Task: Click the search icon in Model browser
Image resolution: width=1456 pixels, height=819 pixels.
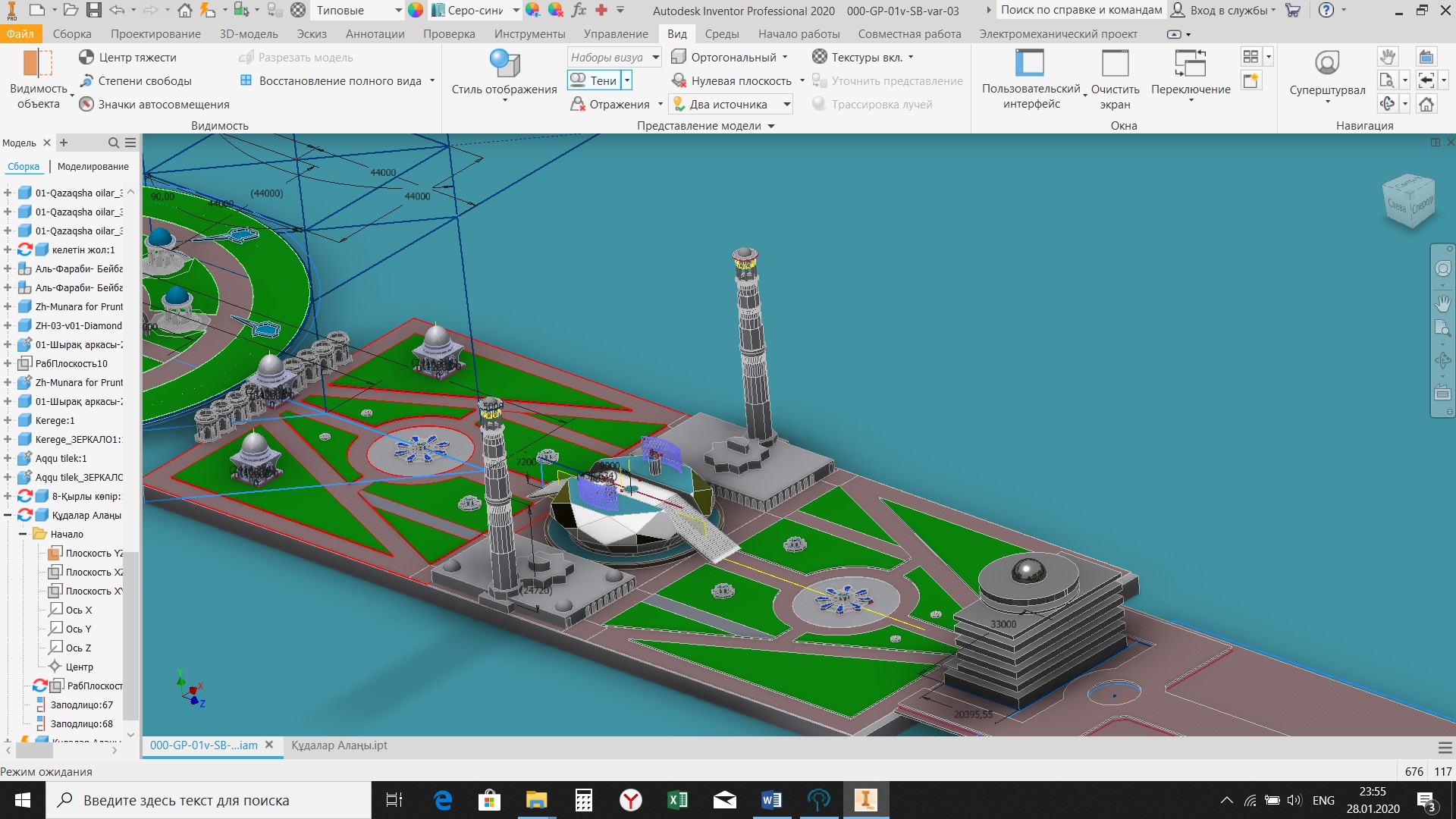Action: 113,143
